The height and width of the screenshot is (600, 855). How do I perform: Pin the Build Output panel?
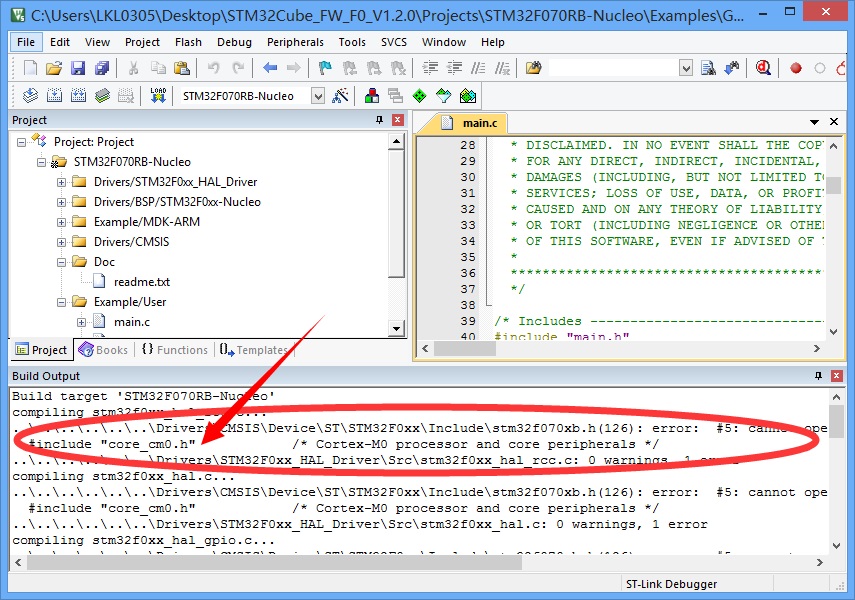coord(818,376)
